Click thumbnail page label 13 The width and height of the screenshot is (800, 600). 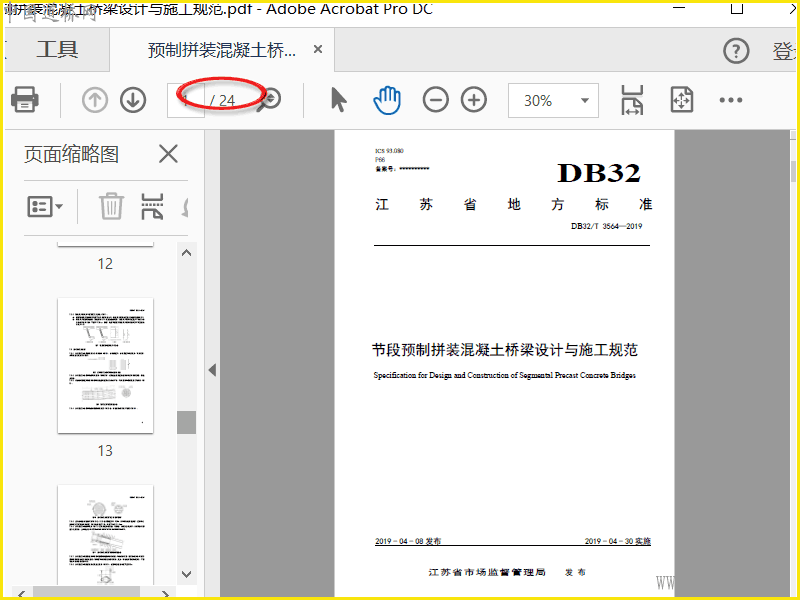(105, 451)
